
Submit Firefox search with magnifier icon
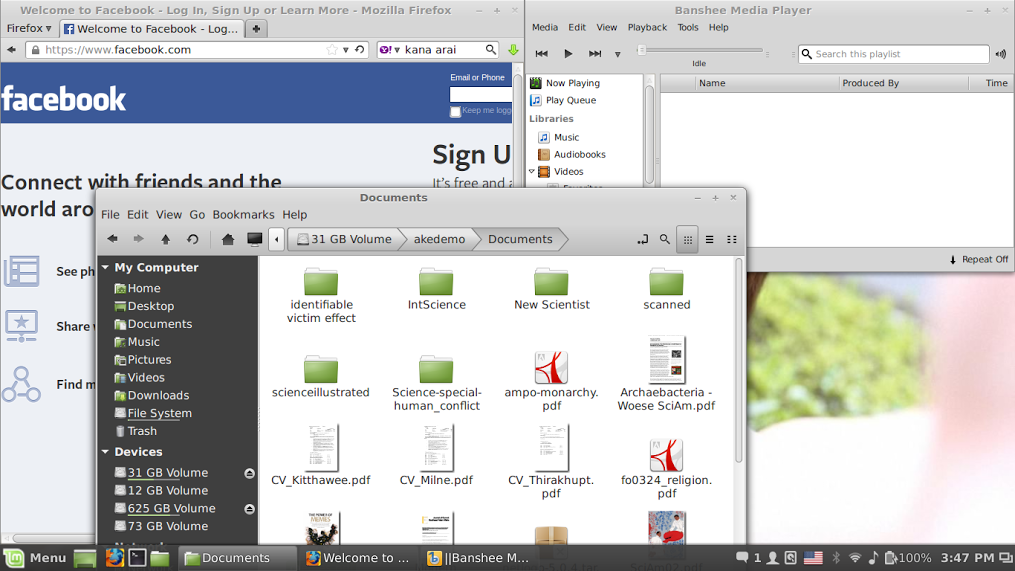(491, 49)
